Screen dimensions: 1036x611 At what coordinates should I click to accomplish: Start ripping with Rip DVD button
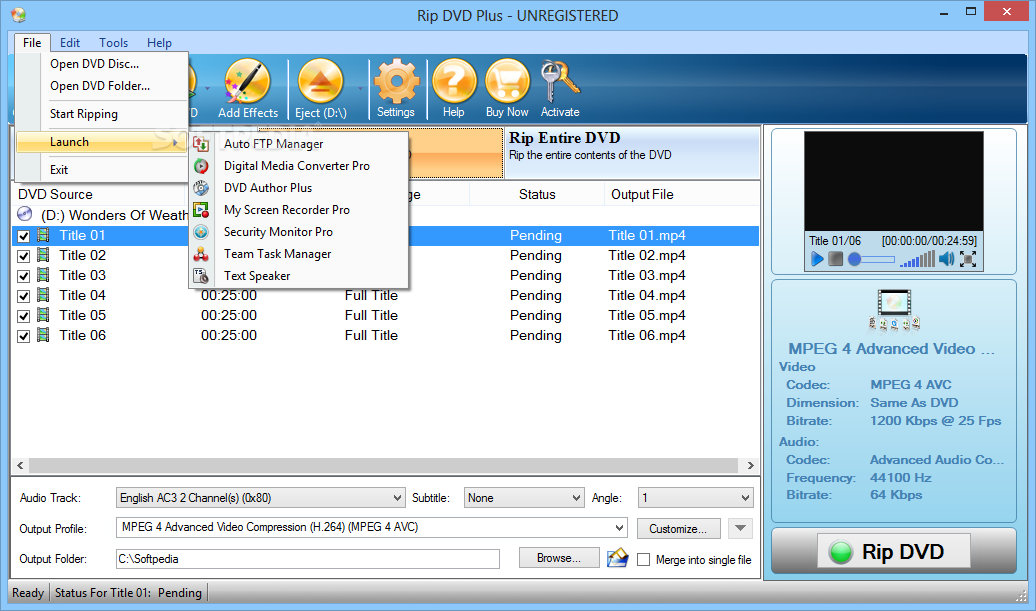point(894,551)
